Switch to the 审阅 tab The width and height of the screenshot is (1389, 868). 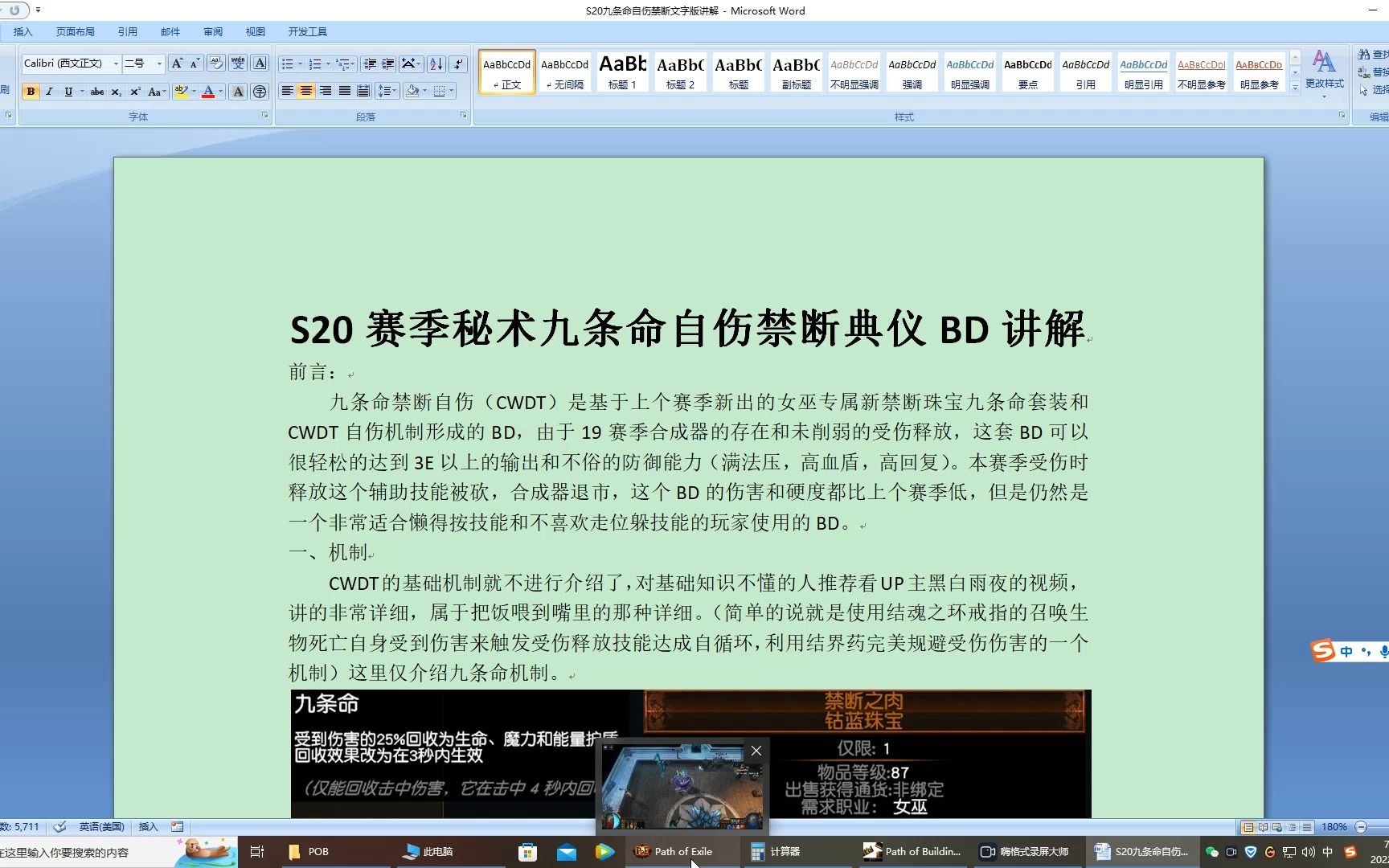tap(213, 31)
